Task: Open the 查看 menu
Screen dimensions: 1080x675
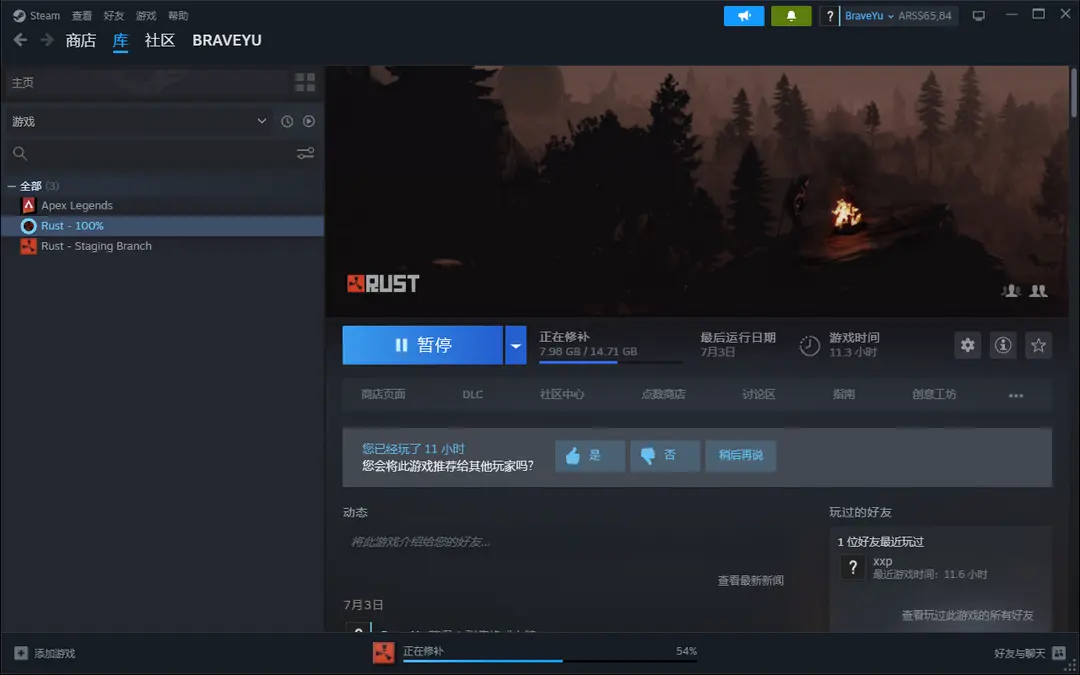Action: coord(82,15)
